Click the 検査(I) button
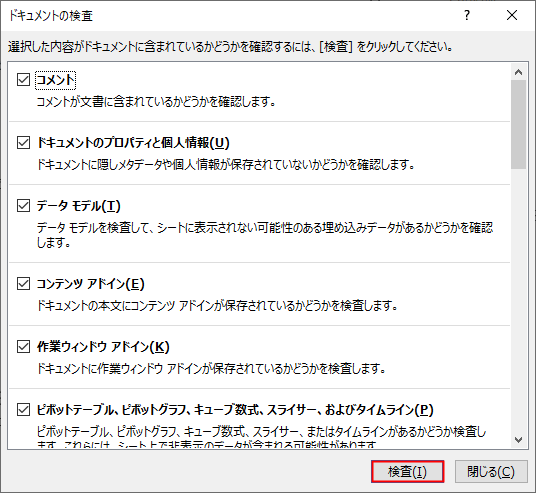The width and height of the screenshot is (536, 493). [407, 472]
